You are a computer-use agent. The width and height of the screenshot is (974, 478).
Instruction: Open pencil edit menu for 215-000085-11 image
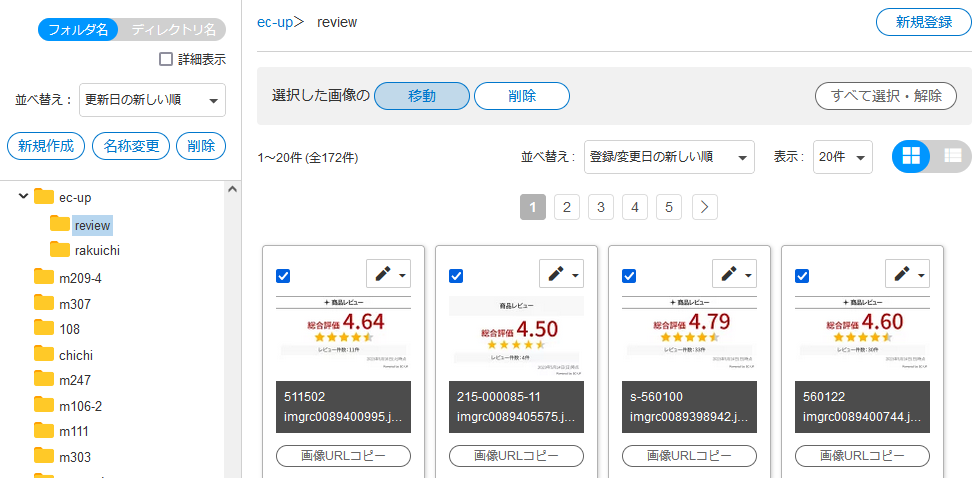click(x=561, y=274)
